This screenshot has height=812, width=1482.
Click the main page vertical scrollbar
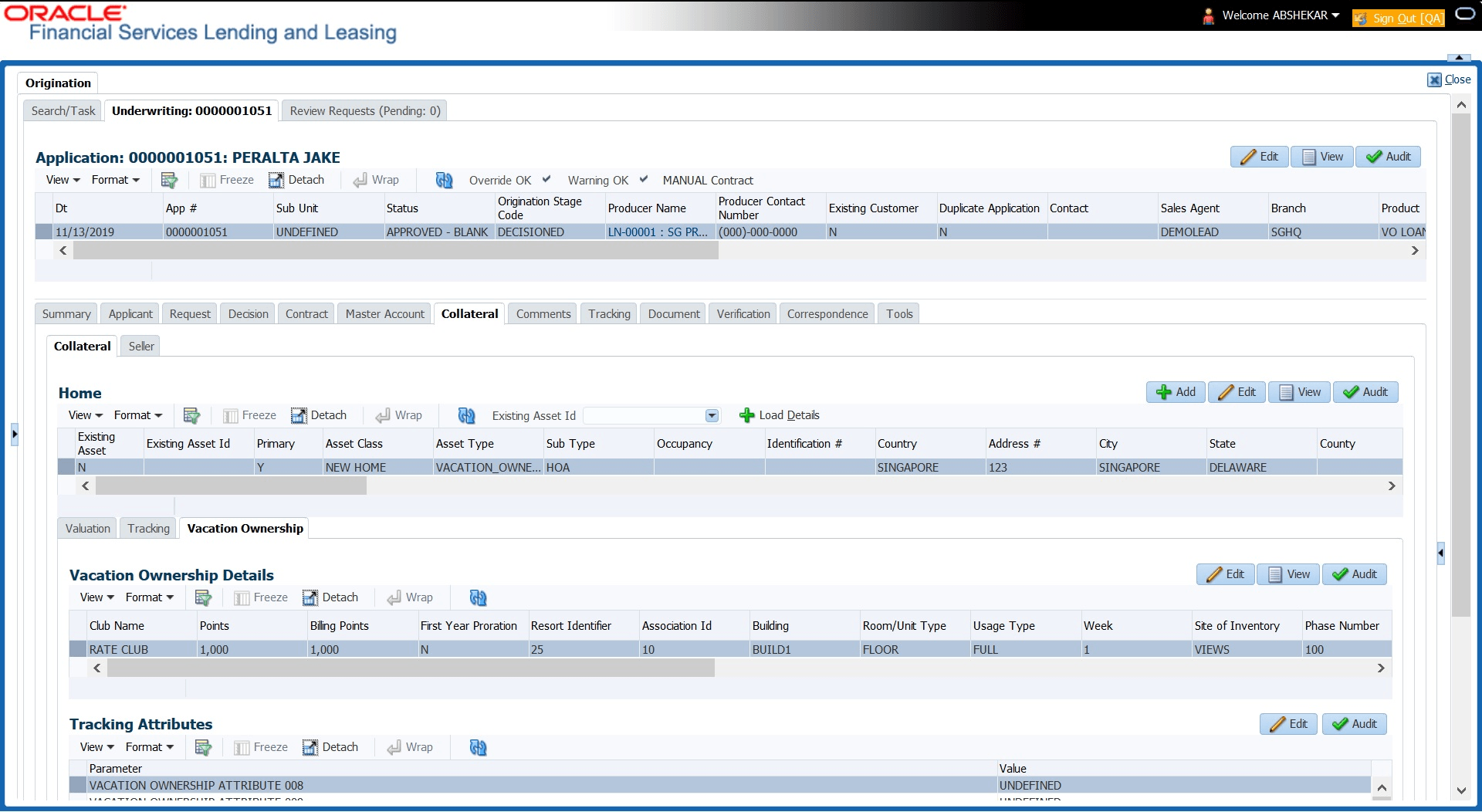pyautogui.click(x=1460, y=365)
